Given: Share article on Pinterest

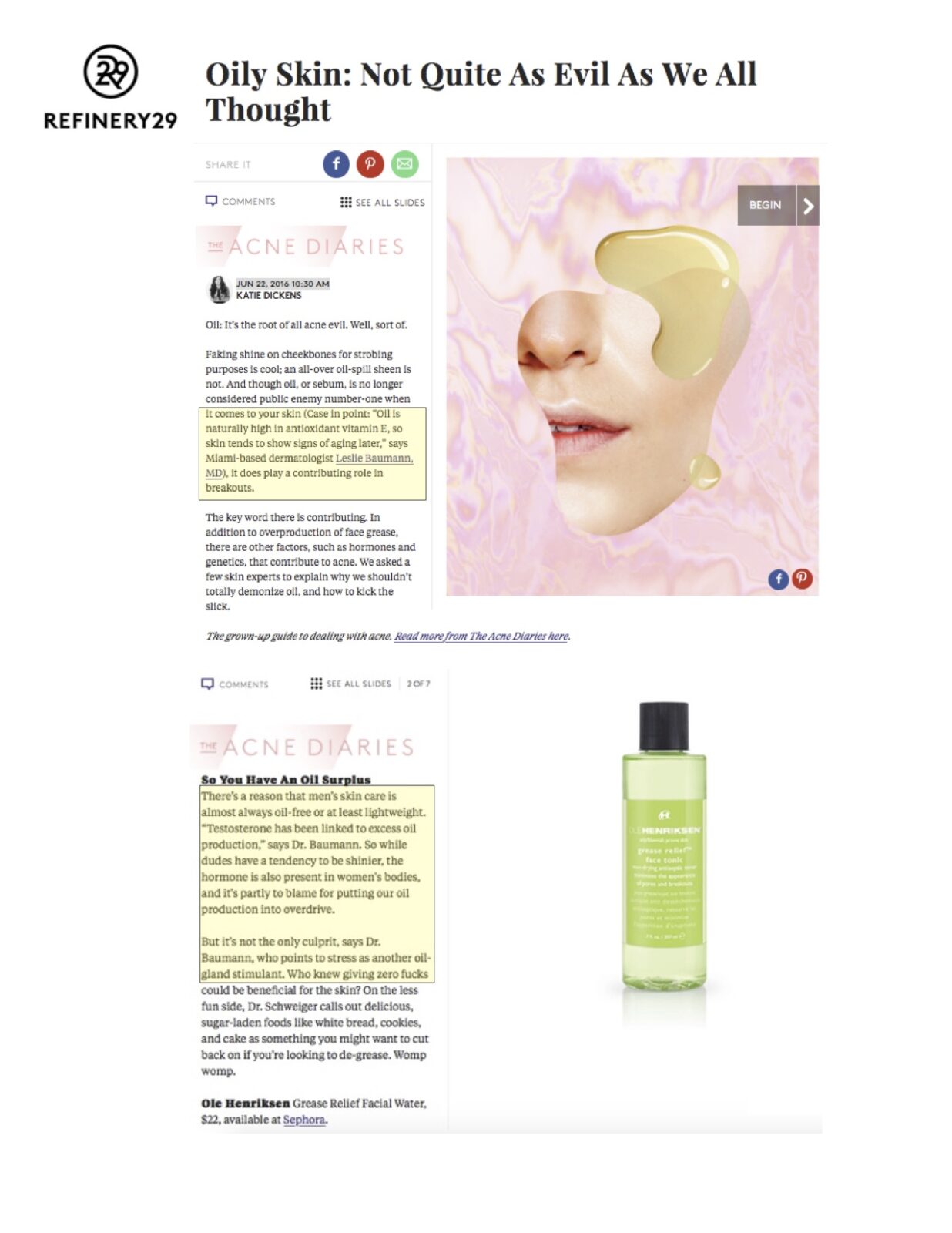Looking at the screenshot, I should click(x=370, y=163).
